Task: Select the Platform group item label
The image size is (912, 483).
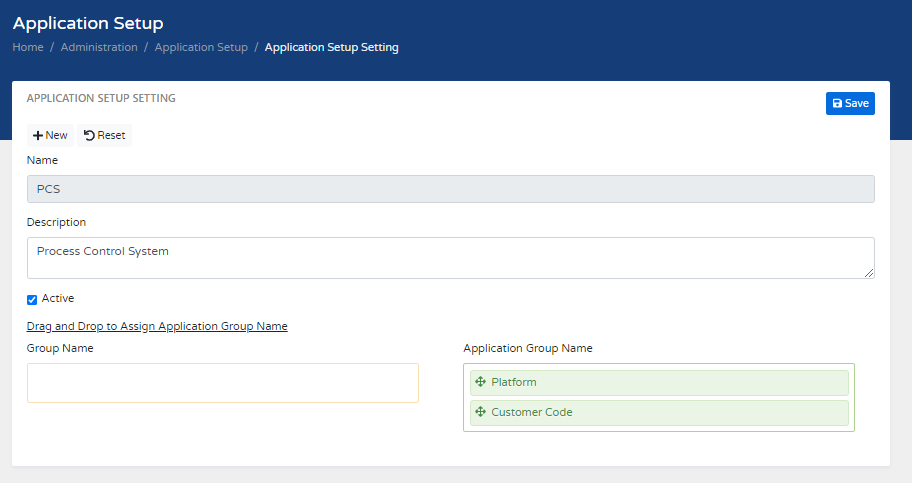Action: (x=514, y=382)
